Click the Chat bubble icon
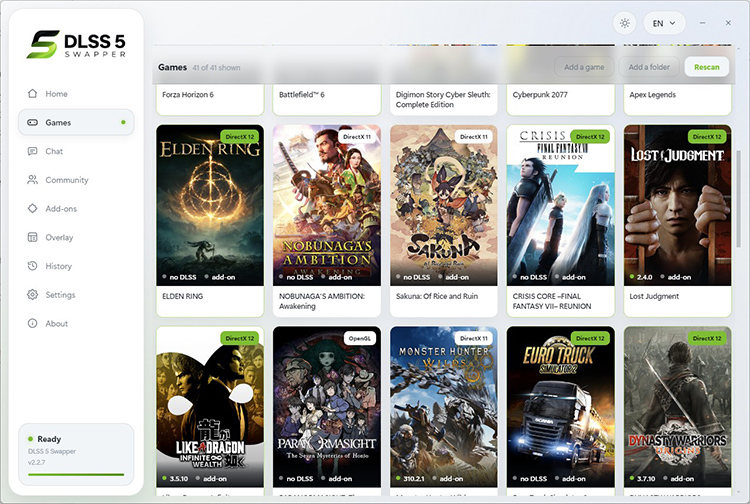 point(32,151)
